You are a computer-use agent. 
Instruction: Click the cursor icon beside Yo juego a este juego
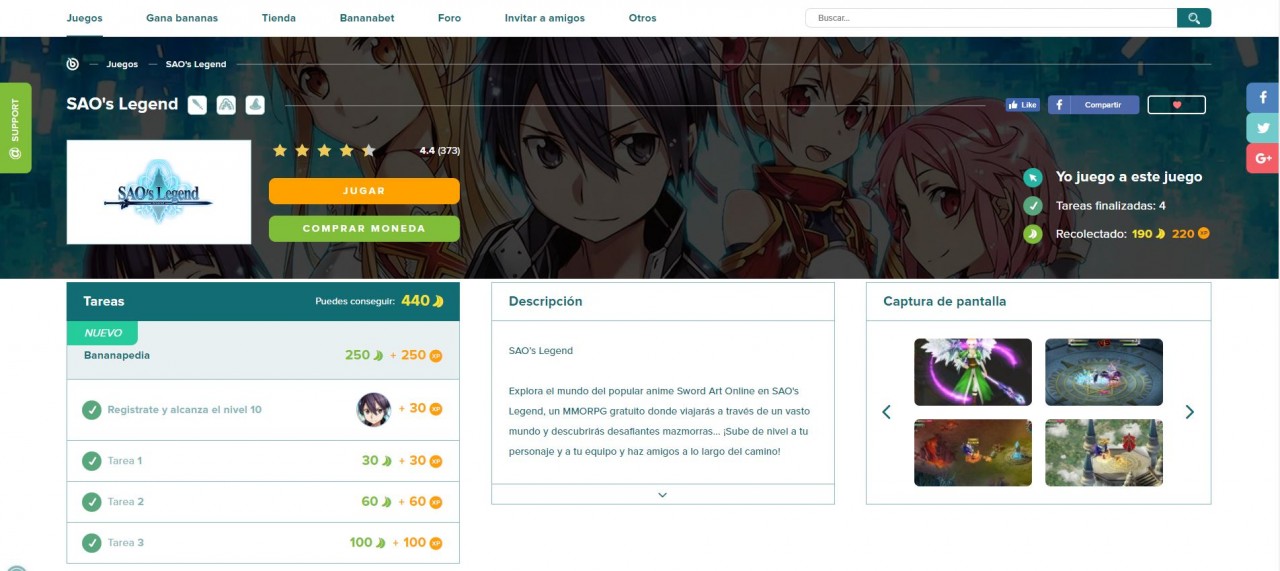pos(1033,177)
